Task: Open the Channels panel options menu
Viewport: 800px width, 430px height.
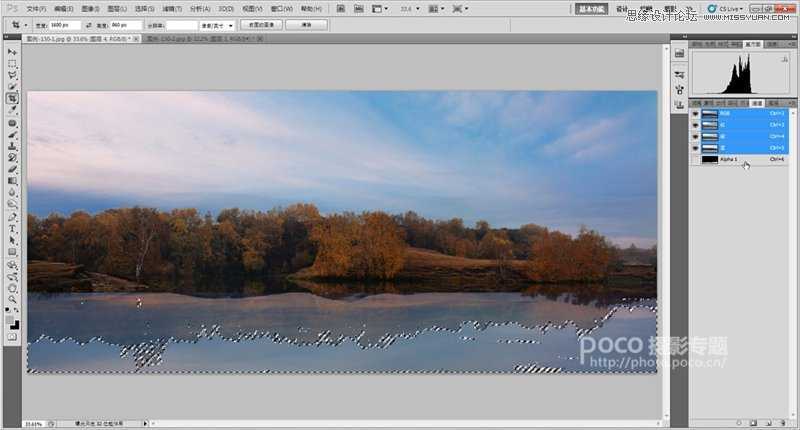Action: click(x=791, y=103)
